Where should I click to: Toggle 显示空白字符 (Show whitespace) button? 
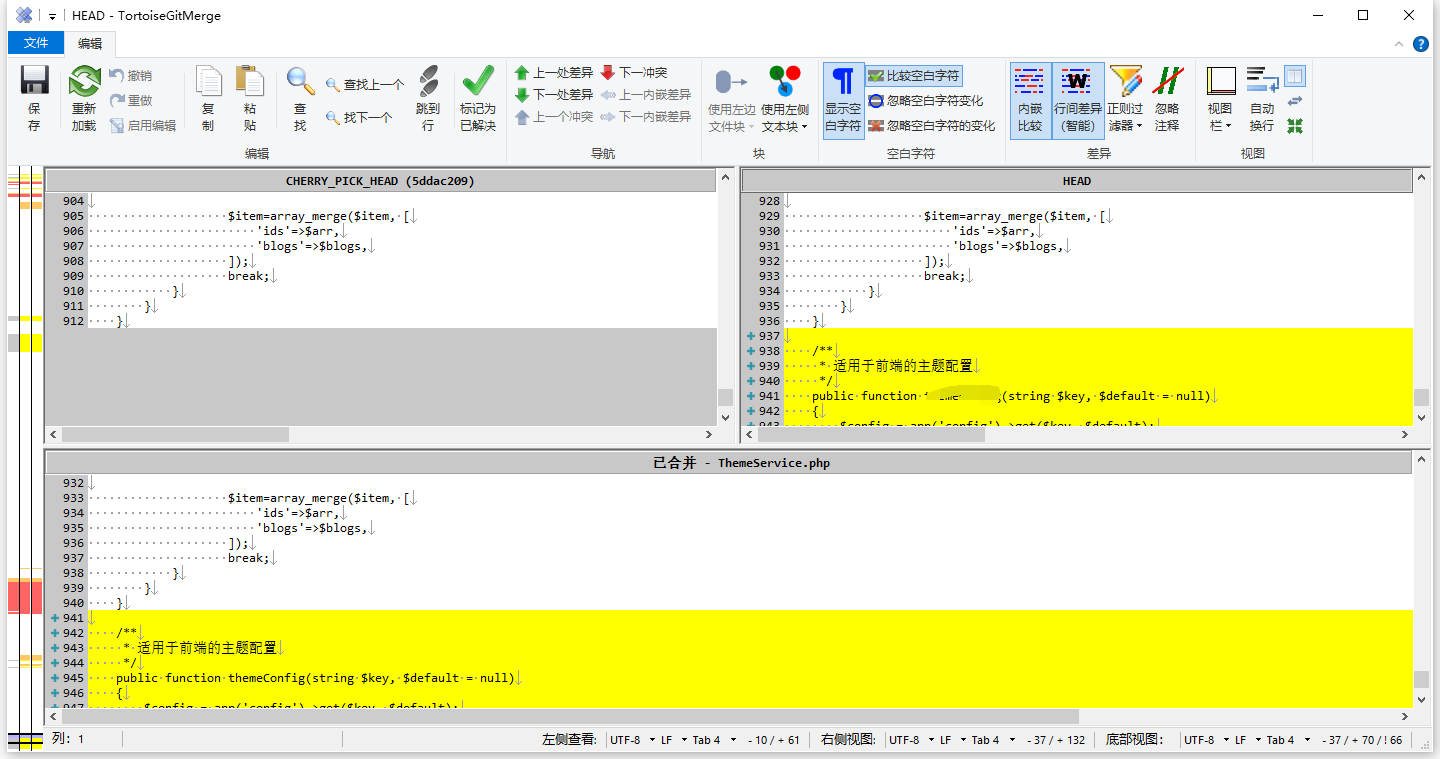(843, 98)
